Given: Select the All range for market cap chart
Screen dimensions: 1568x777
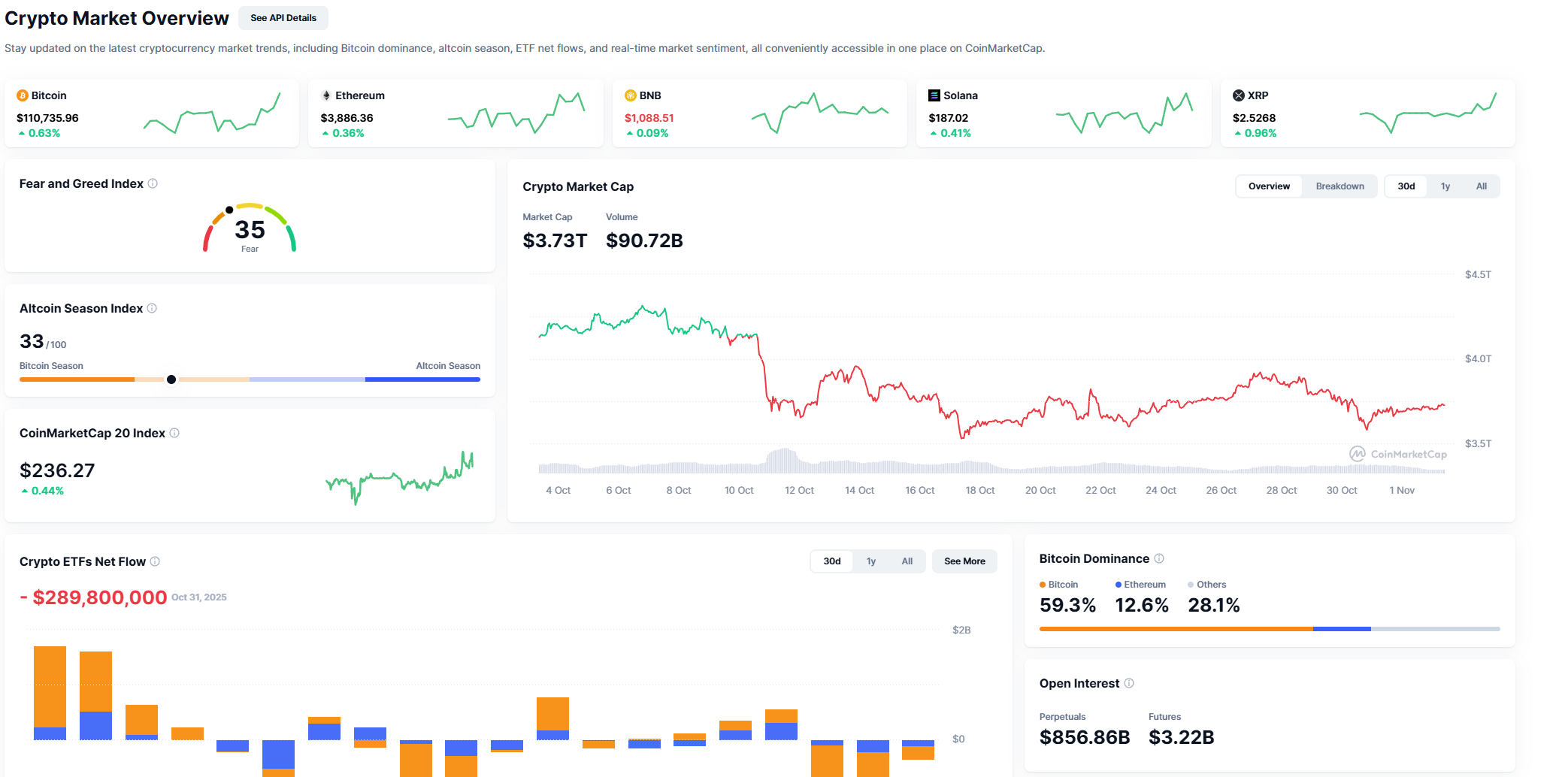Looking at the screenshot, I should [1482, 186].
